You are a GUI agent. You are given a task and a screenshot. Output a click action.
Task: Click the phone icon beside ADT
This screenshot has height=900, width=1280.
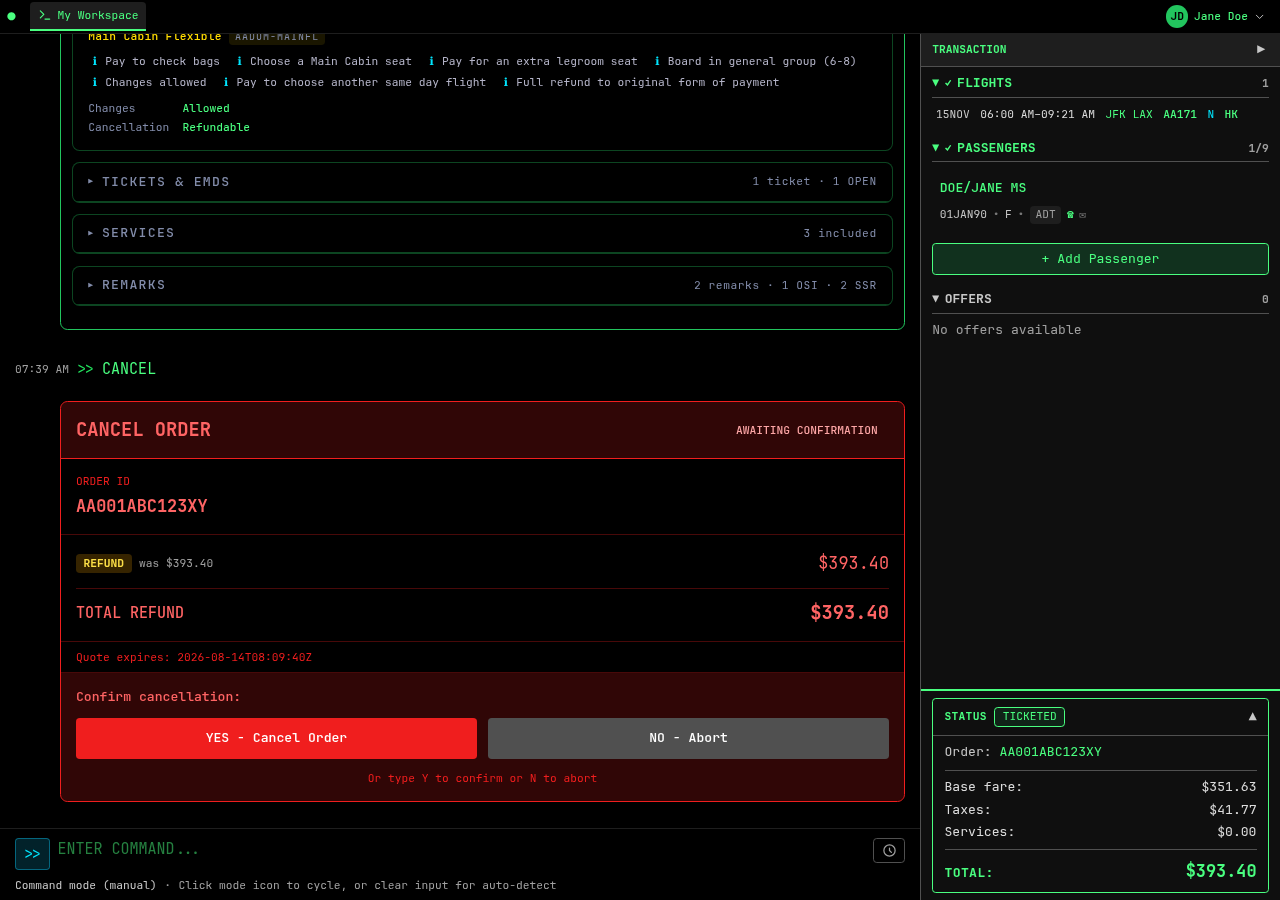pyautogui.click(x=1070, y=215)
